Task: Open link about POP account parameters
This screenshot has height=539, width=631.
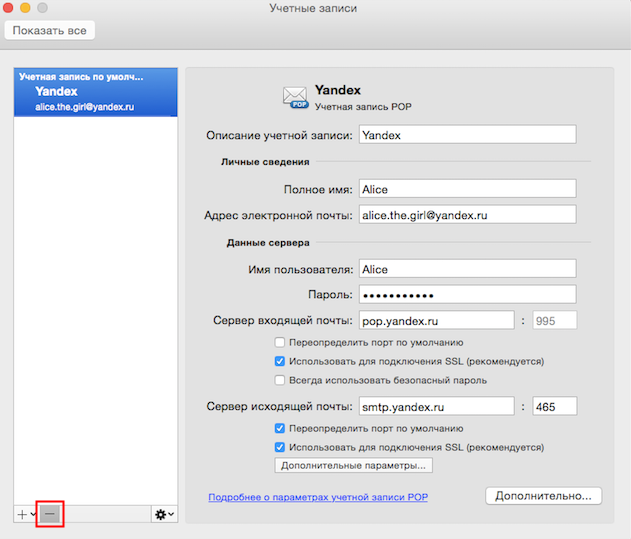Action: click(x=318, y=496)
